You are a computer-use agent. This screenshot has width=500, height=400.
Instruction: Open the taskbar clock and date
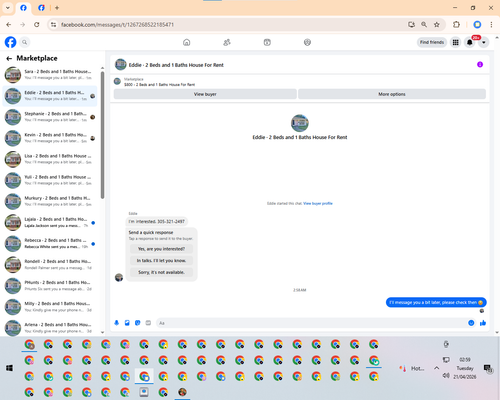click(465, 368)
